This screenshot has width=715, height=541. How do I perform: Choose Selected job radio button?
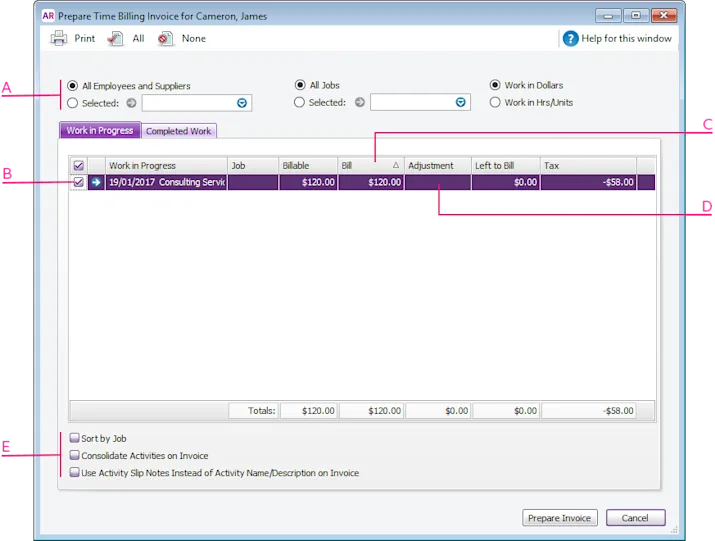pyautogui.click(x=299, y=102)
